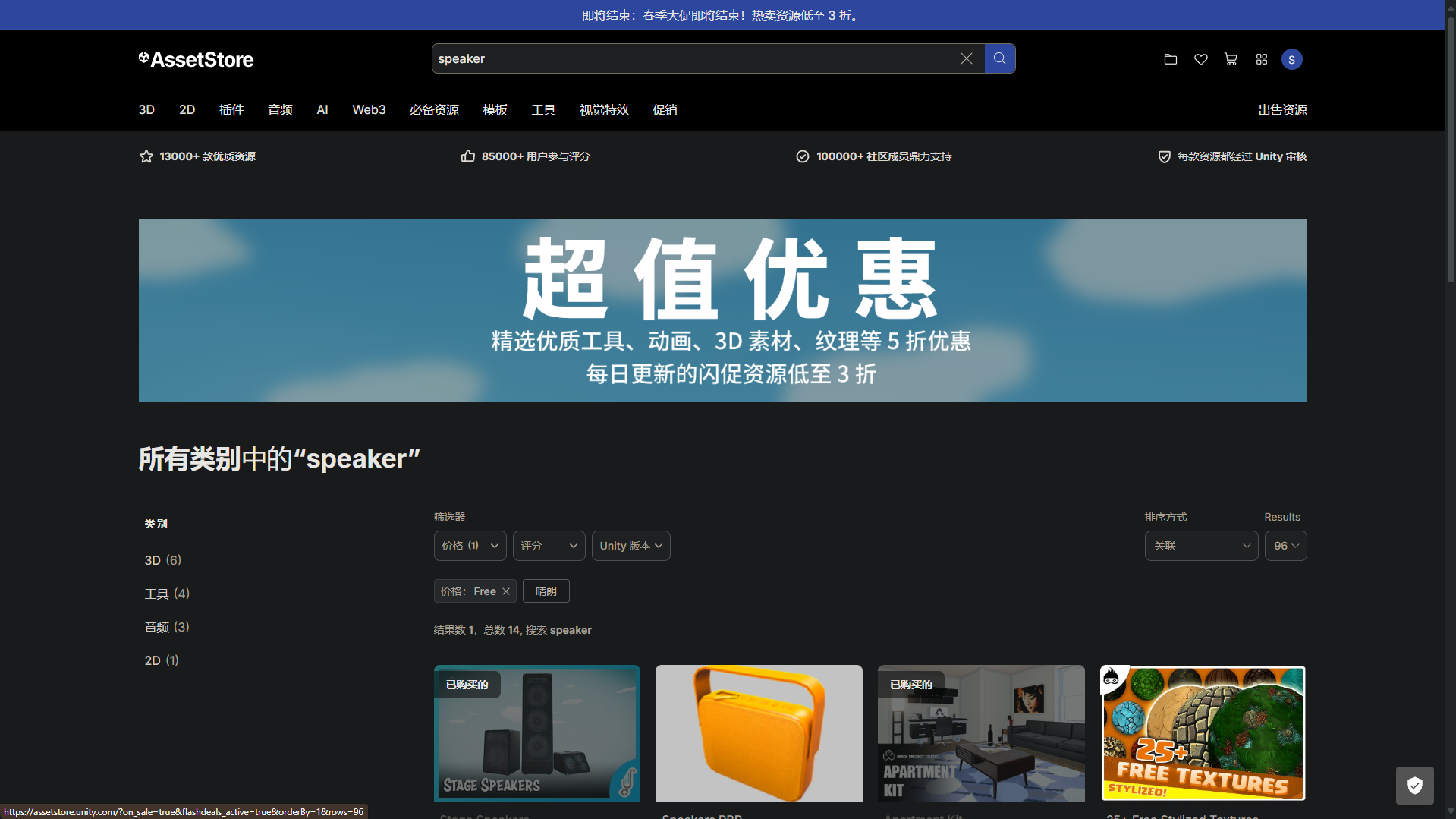The width and height of the screenshot is (1456, 819).
Task: Open the Unity 版本 dropdown
Action: 631,546
